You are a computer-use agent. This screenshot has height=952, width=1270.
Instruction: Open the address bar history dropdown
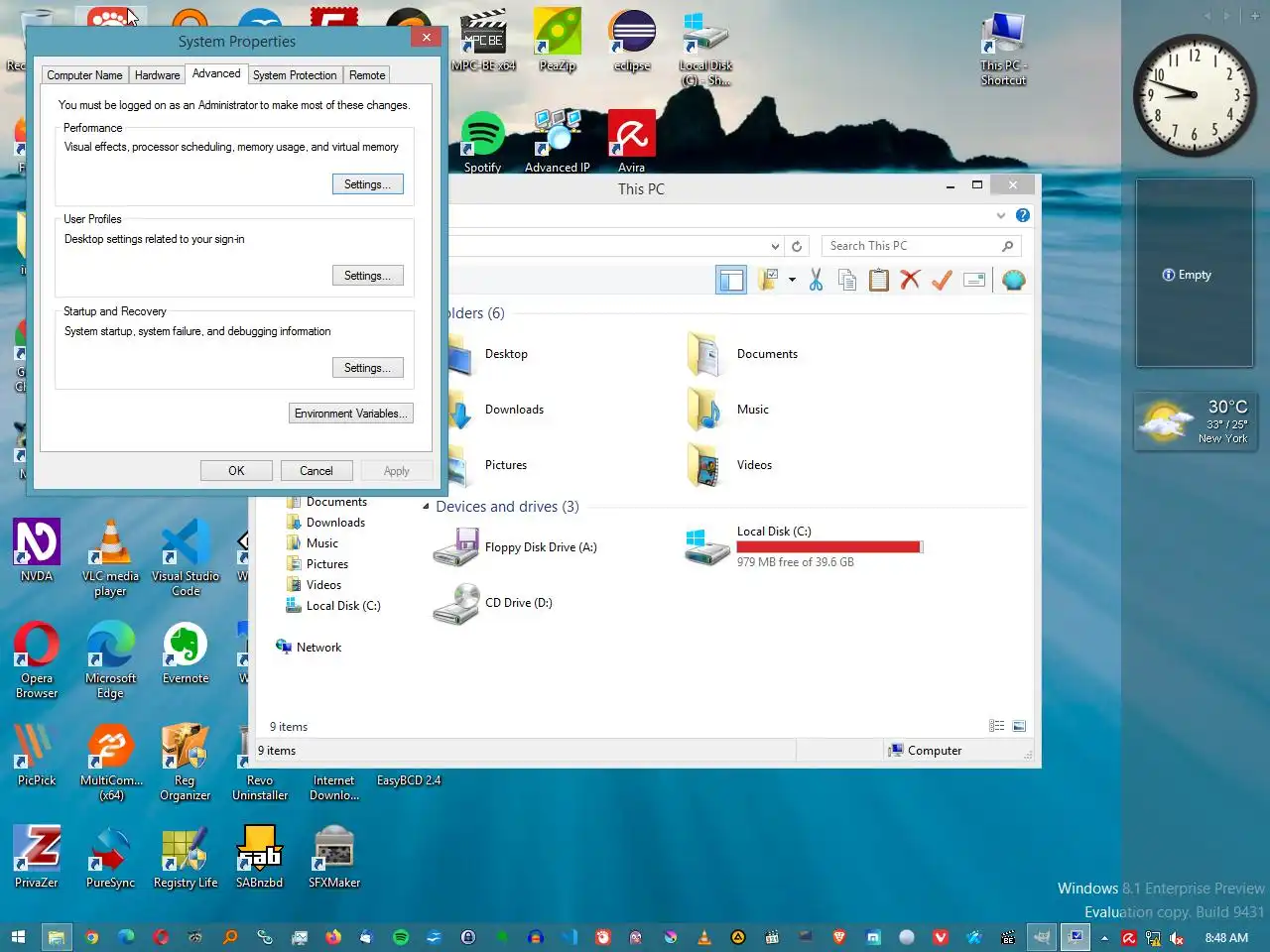[x=776, y=246]
